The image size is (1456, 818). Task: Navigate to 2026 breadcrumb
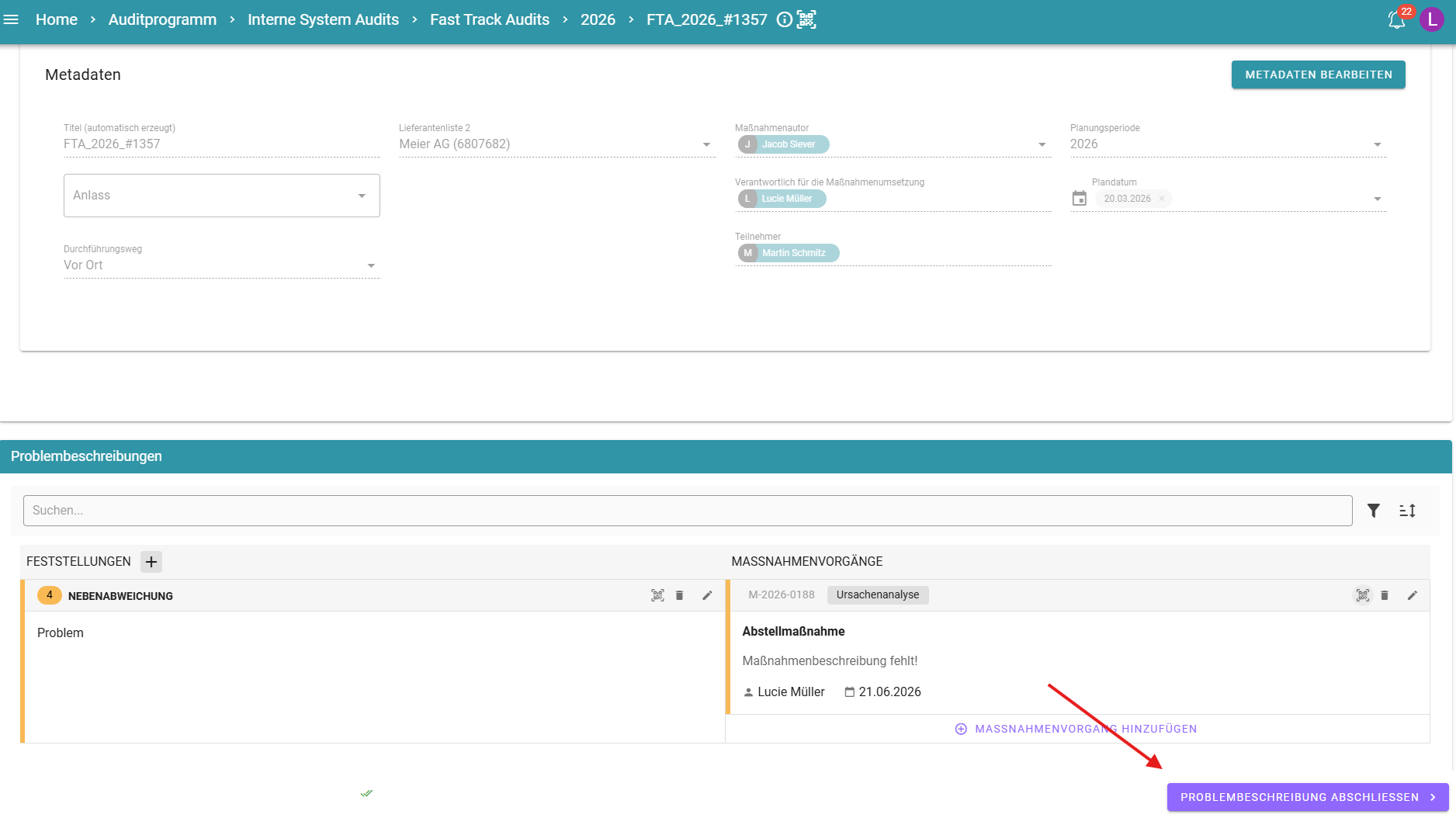pyautogui.click(x=598, y=19)
